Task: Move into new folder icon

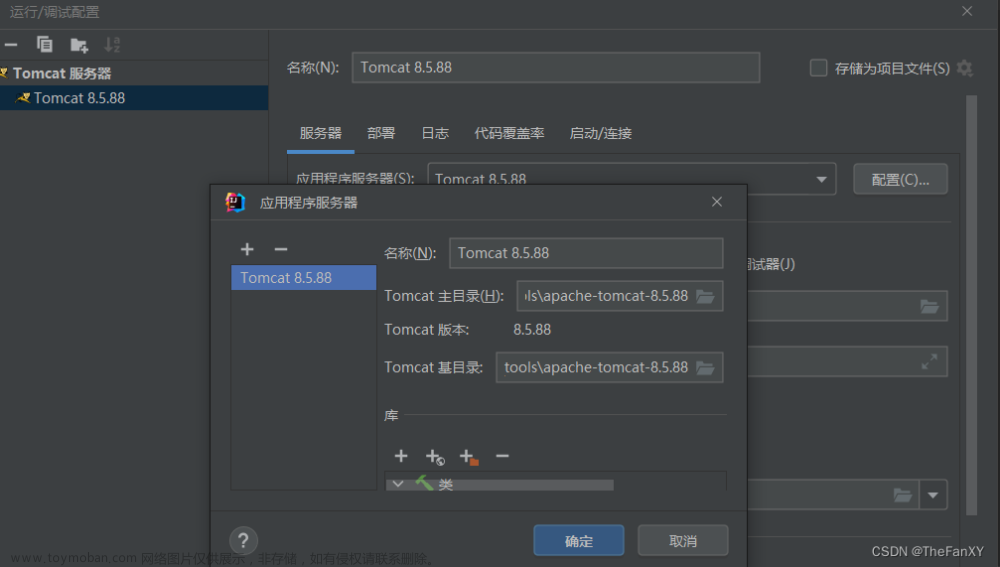Action: coord(79,45)
